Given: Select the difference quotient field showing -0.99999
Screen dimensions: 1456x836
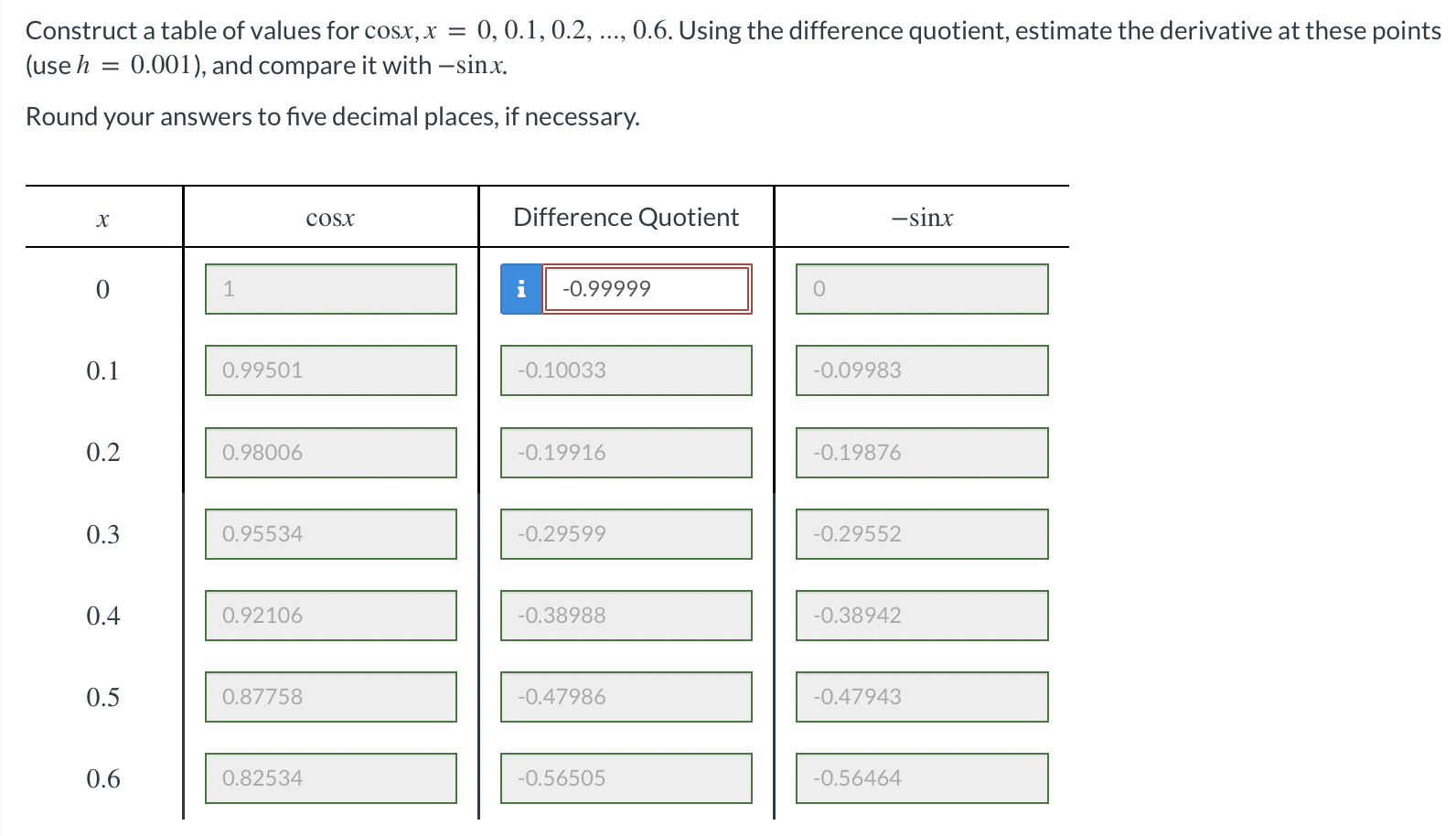Looking at the screenshot, I should click(646, 289).
